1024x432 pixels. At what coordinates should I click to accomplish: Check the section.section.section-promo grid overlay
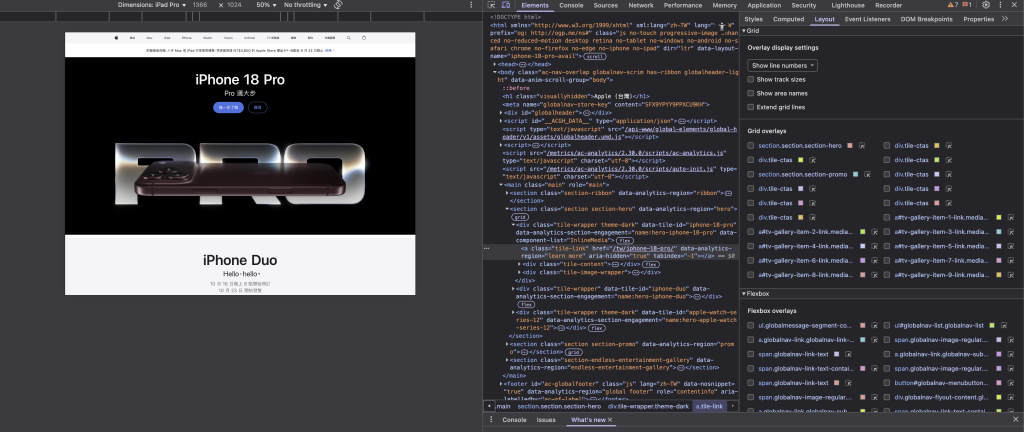(x=751, y=174)
